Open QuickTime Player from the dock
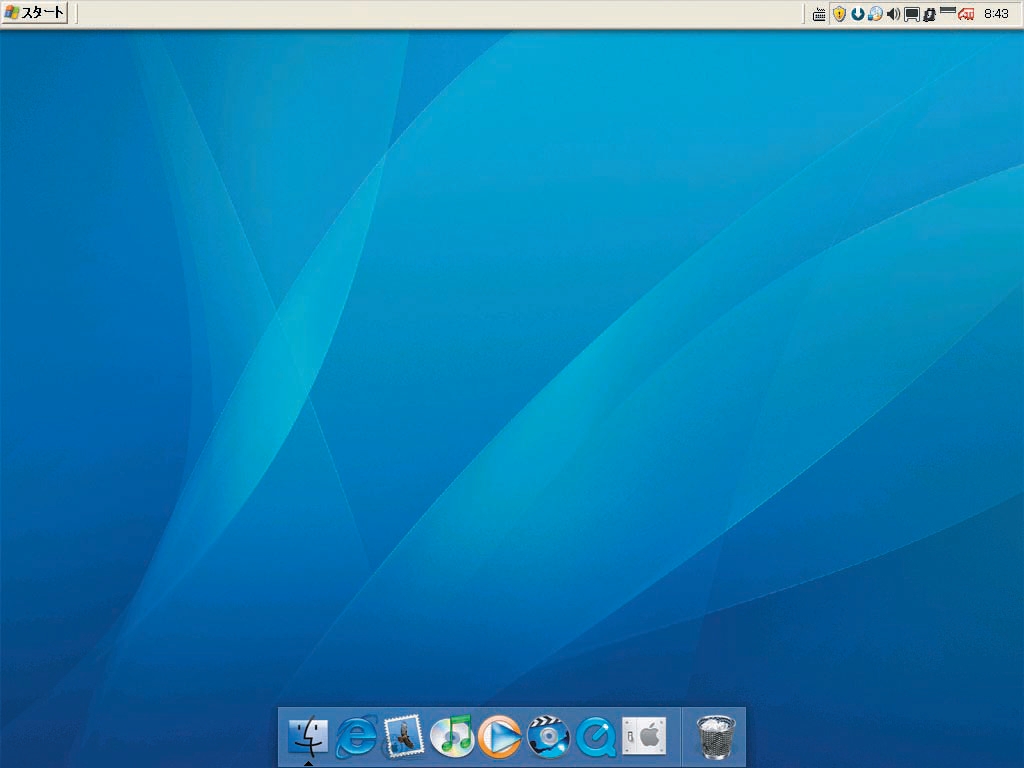This screenshot has width=1024, height=768. [596, 737]
